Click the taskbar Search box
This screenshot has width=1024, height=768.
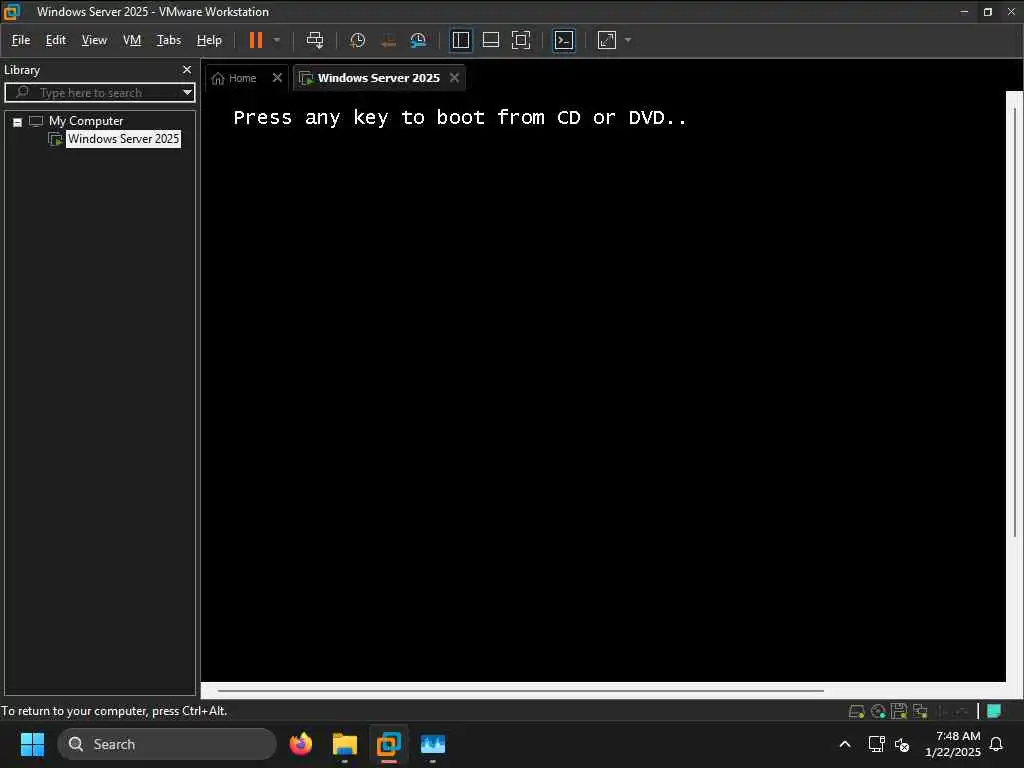coord(167,744)
